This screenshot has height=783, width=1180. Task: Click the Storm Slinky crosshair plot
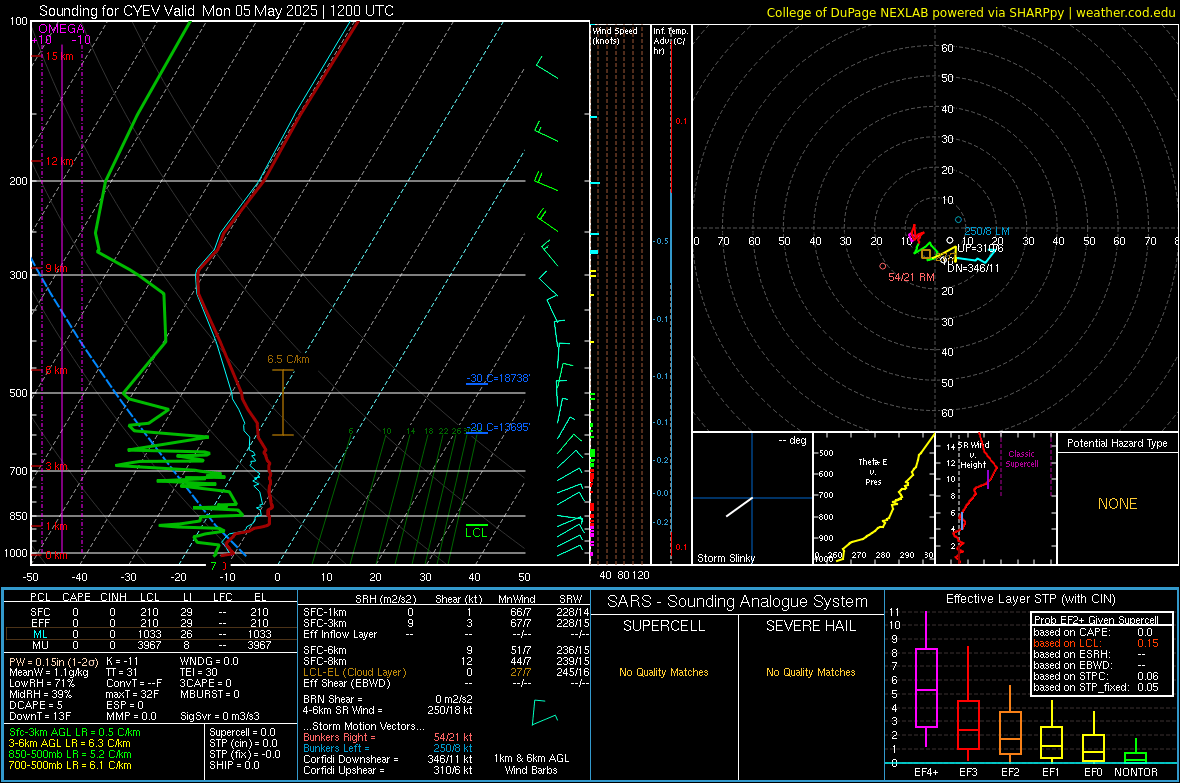753,498
